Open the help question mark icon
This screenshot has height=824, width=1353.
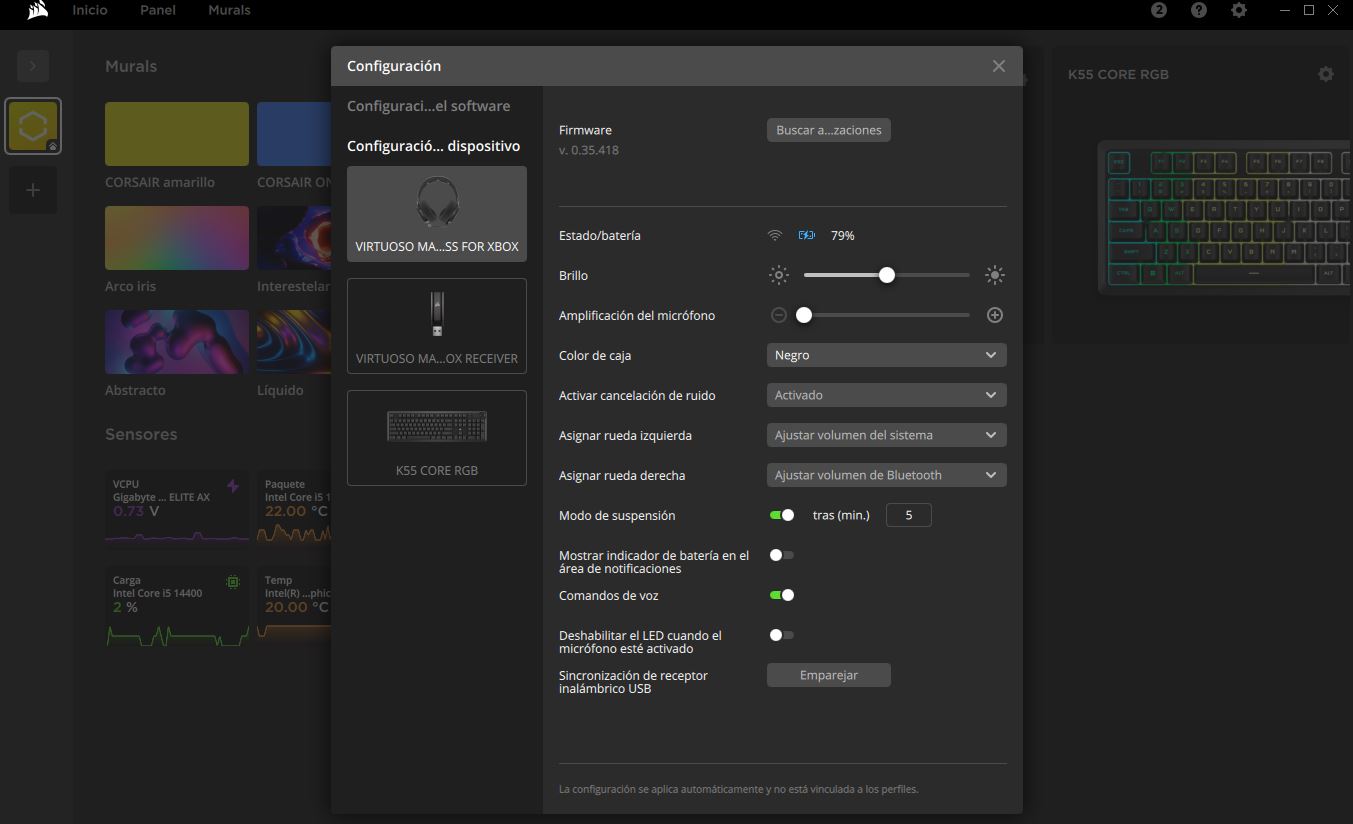pyautogui.click(x=1199, y=10)
